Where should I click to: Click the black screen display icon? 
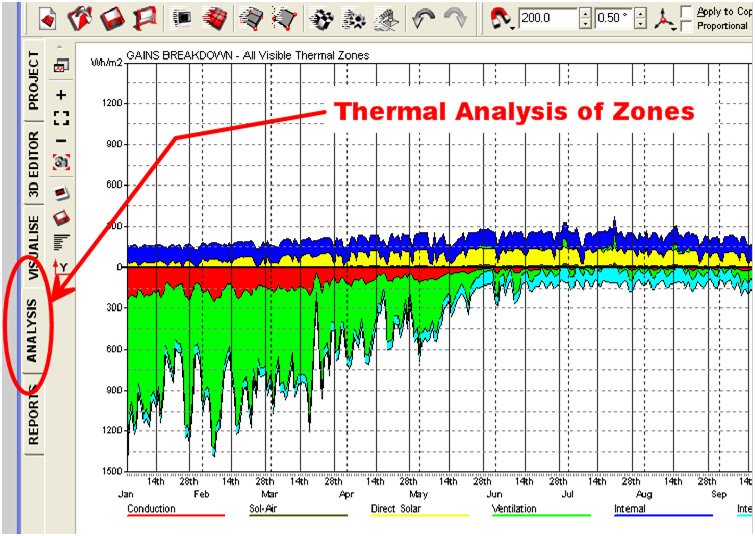[182, 19]
